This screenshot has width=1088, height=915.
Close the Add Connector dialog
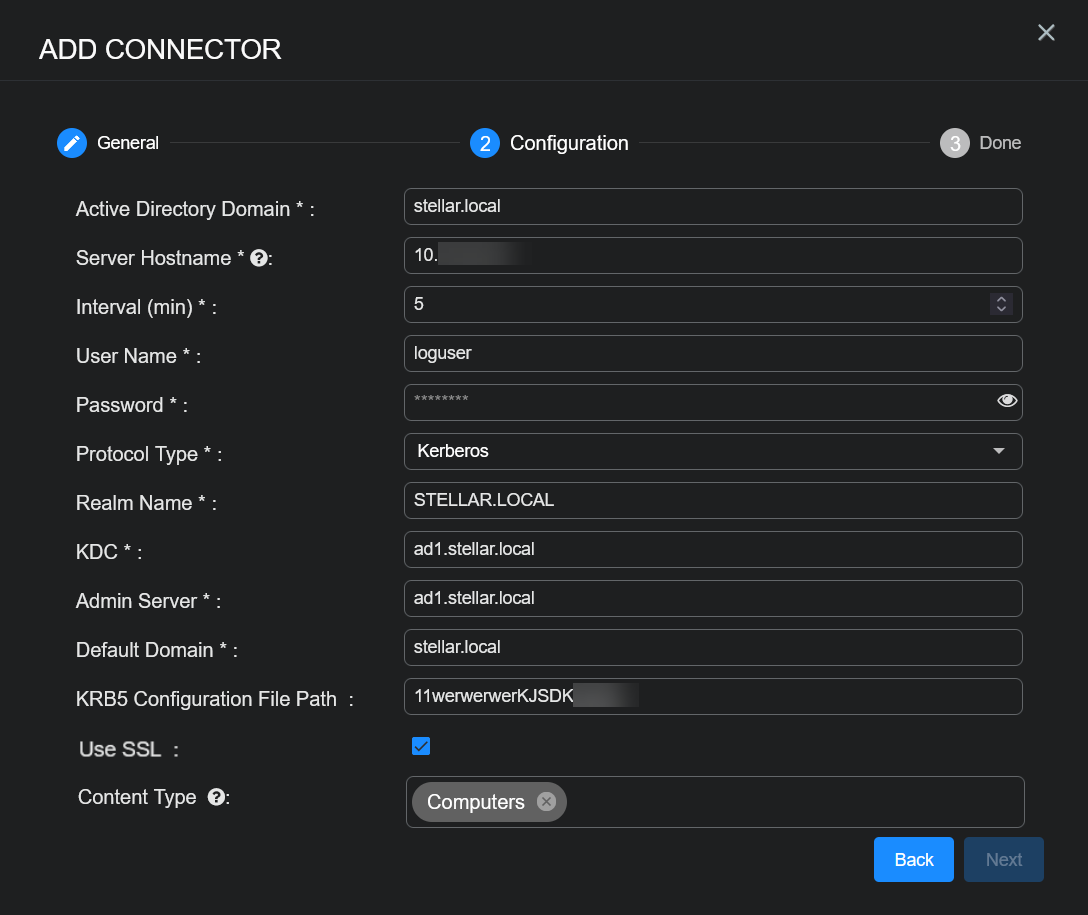[1046, 33]
